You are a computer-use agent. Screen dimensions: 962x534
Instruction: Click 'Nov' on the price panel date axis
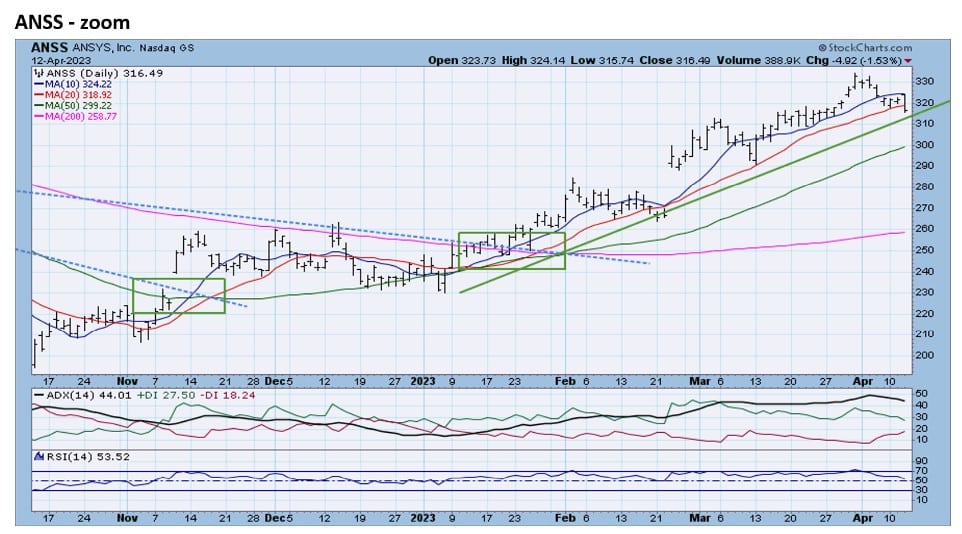click(127, 381)
